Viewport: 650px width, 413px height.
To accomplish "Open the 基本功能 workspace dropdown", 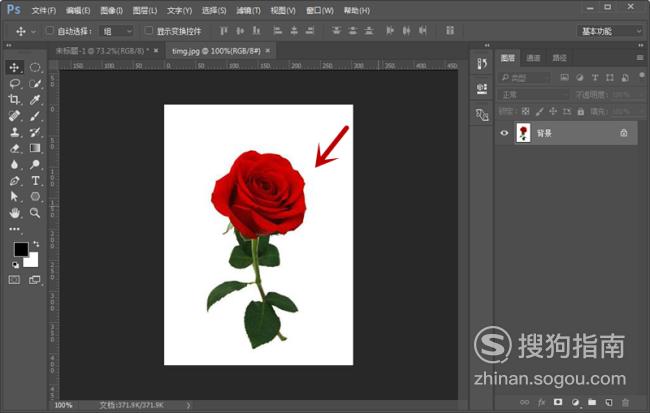I will point(609,31).
